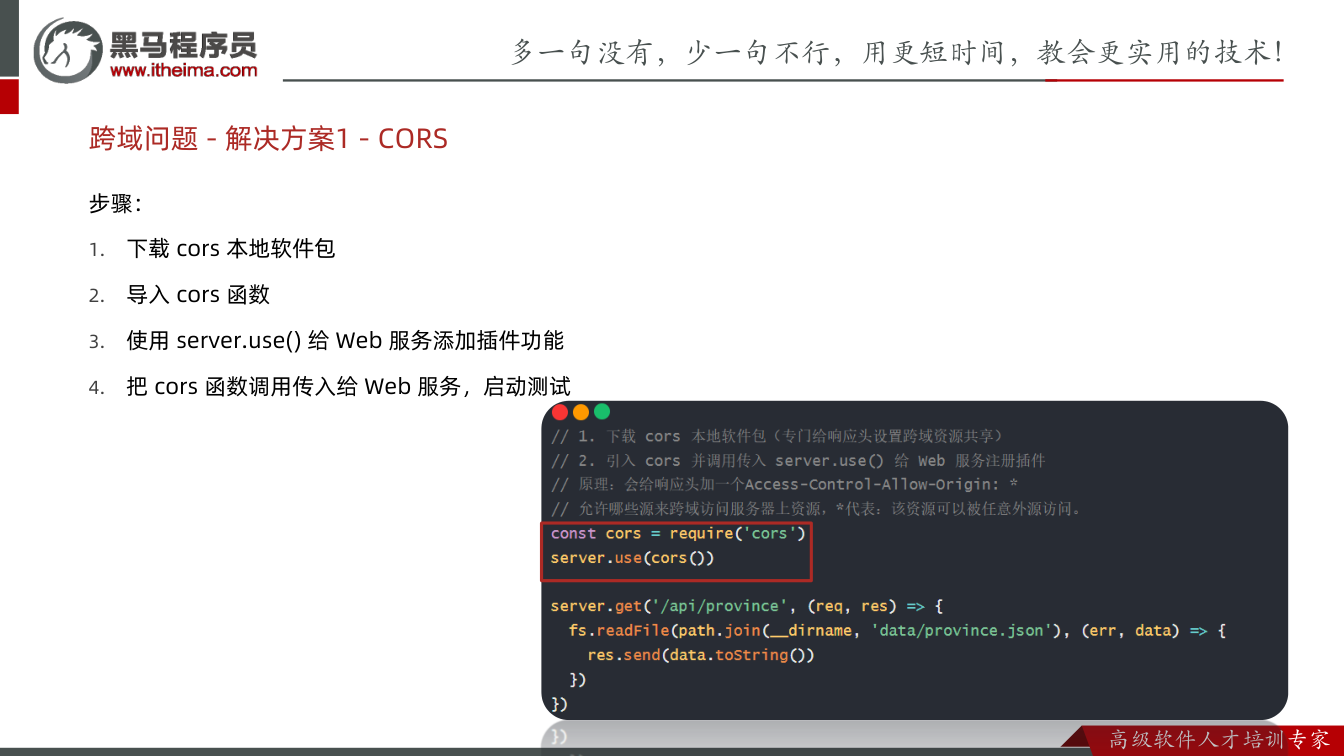Viewport: 1344px width, 756px height.
Task: Select step 4 启动测试 line
Action: [x=349, y=387]
